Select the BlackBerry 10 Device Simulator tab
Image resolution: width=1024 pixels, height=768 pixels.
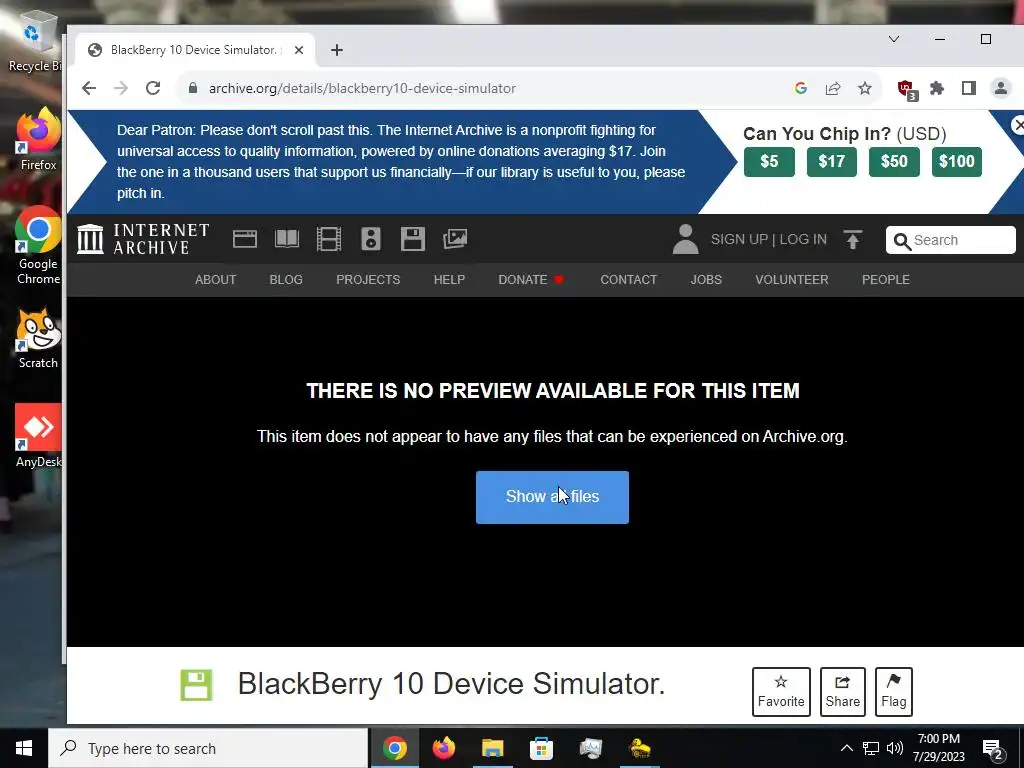point(195,50)
